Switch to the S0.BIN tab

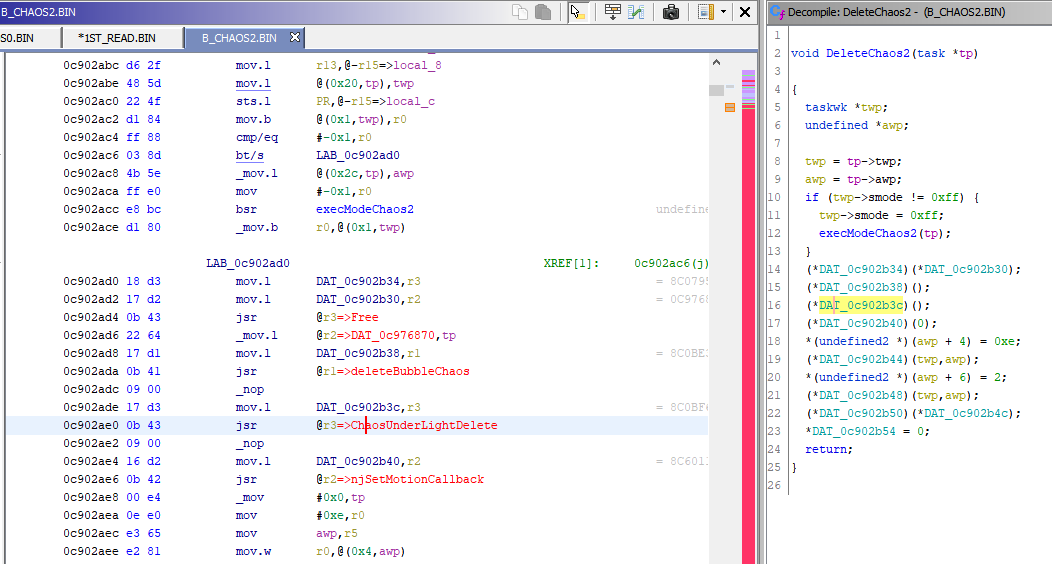coord(20,38)
